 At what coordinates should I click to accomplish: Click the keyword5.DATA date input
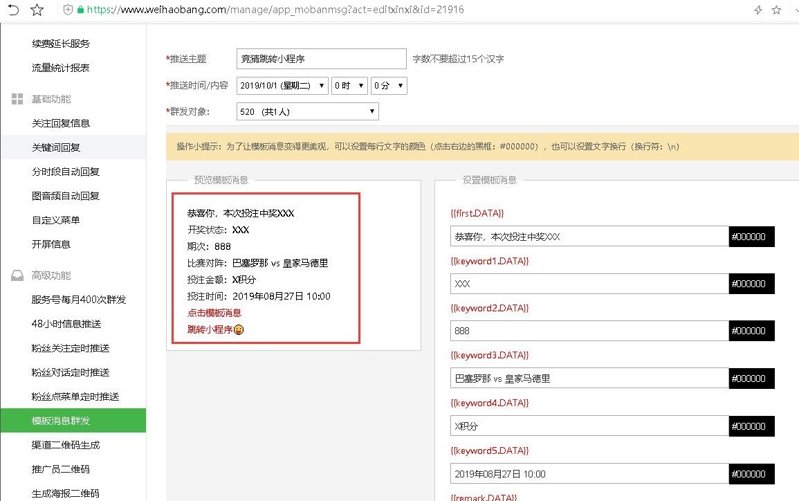click(x=590, y=474)
